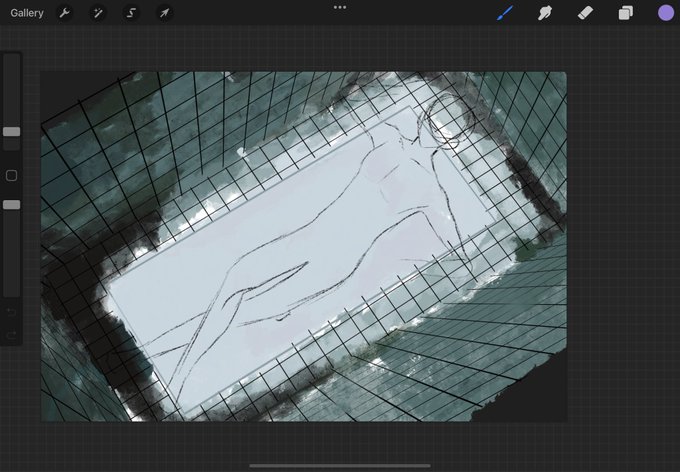Screen dimensions: 680x472
Task: Tap the redo arrow in sidebar
Action: point(12,334)
